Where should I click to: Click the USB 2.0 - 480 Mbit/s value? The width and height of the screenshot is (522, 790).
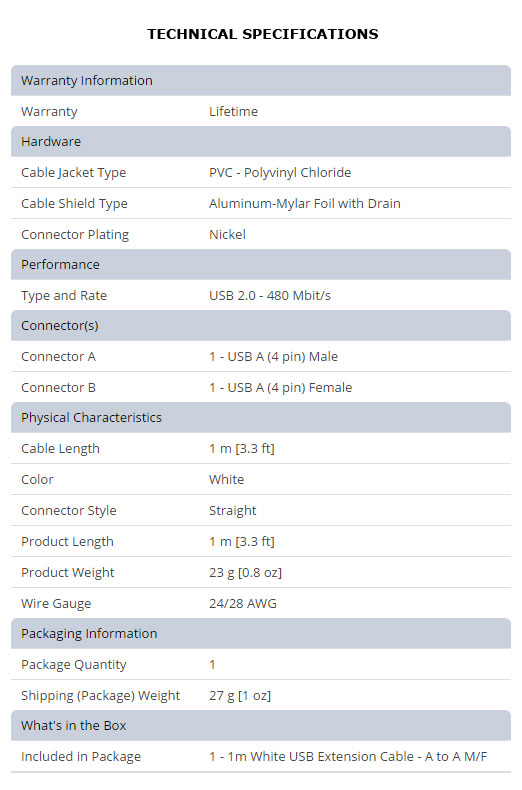coord(270,295)
